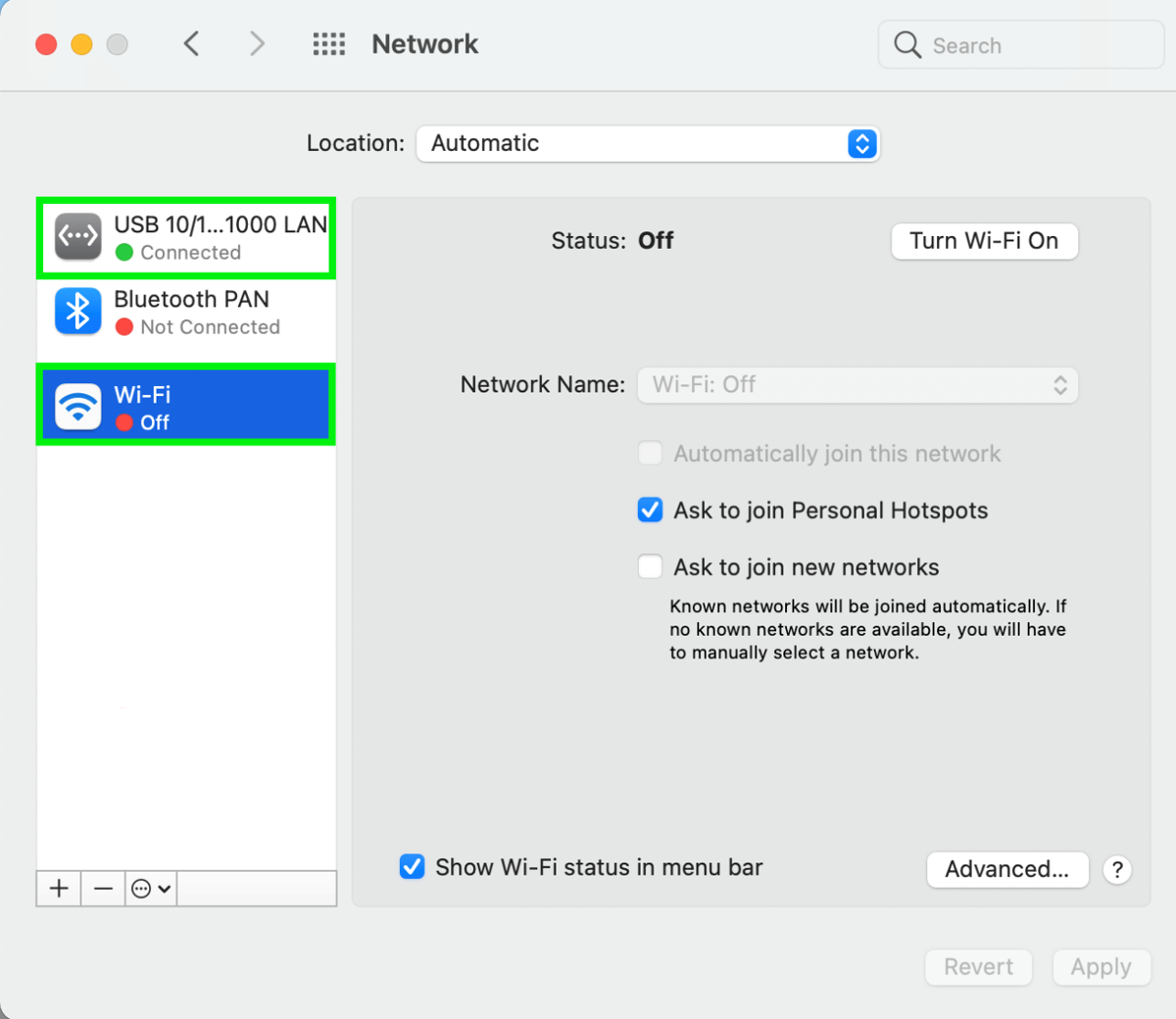Select the Wi-Fi icon in service list
Image resolution: width=1176 pixels, height=1019 pixels.
tap(77, 404)
